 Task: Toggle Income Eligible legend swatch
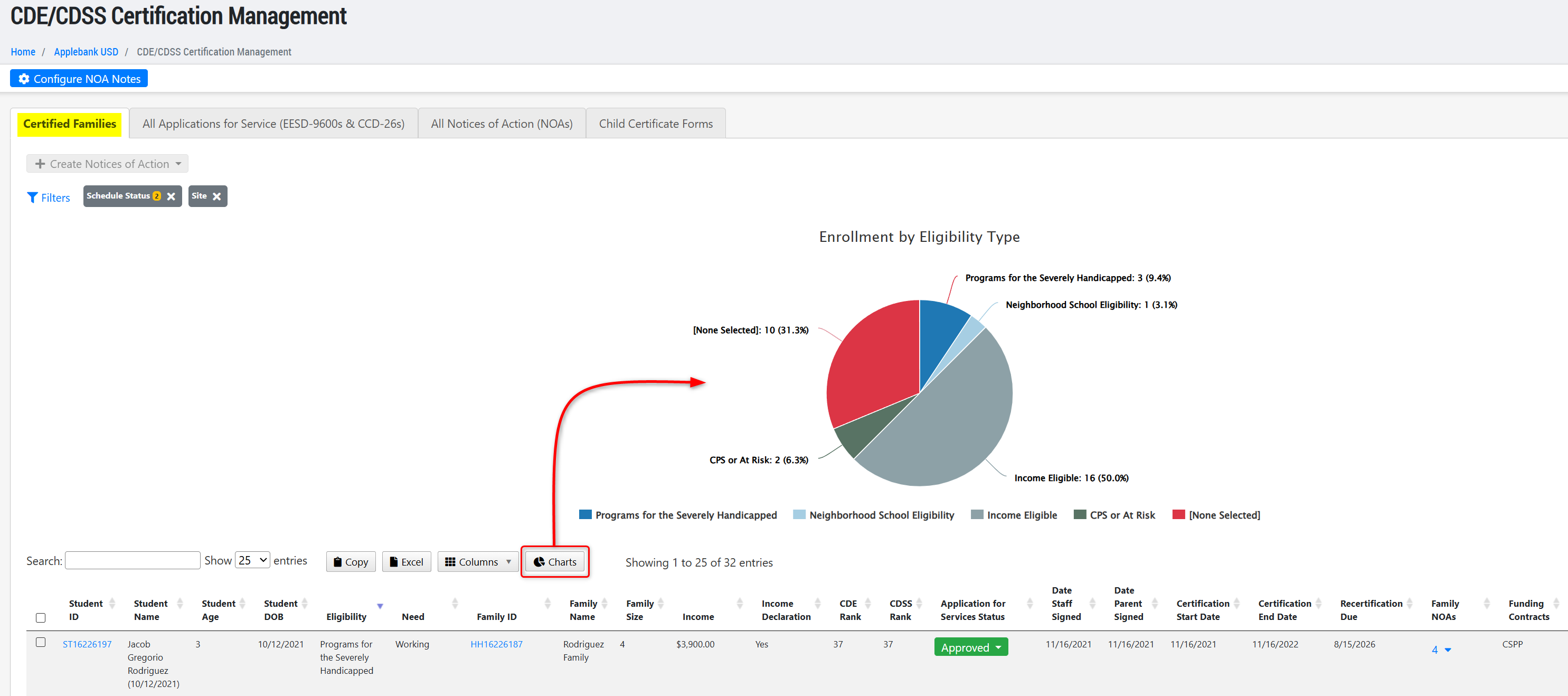tap(977, 514)
